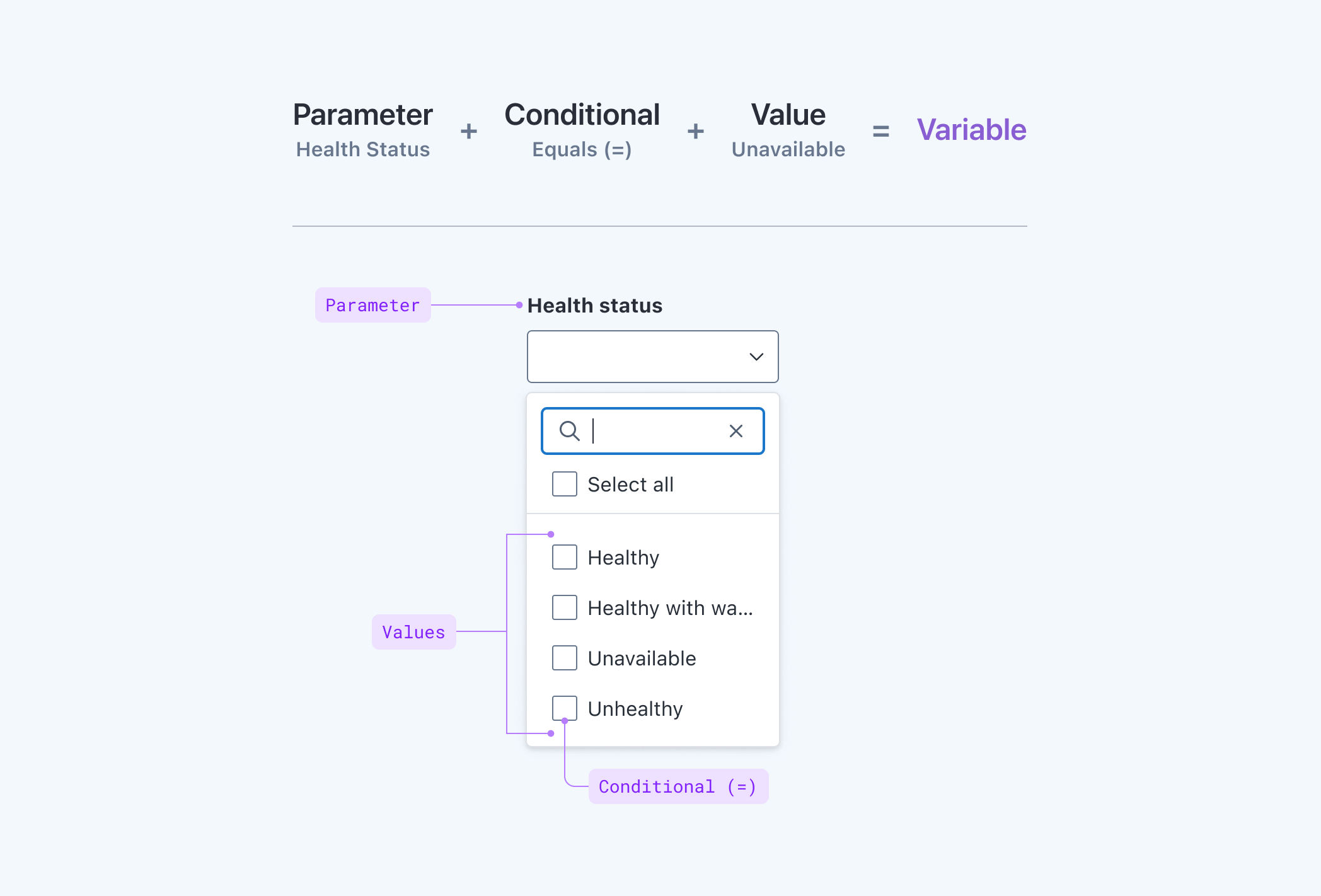1321x896 pixels.
Task: Click the Conditional (=) label tag
Action: click(678, 786)
